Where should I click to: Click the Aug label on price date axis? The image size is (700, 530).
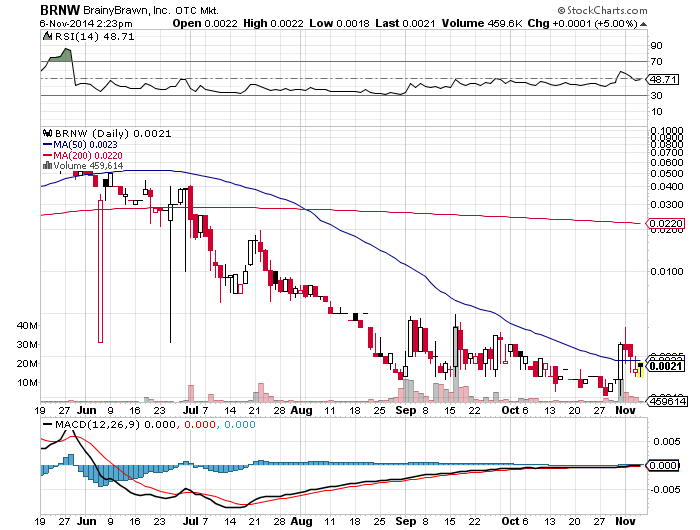301,410
